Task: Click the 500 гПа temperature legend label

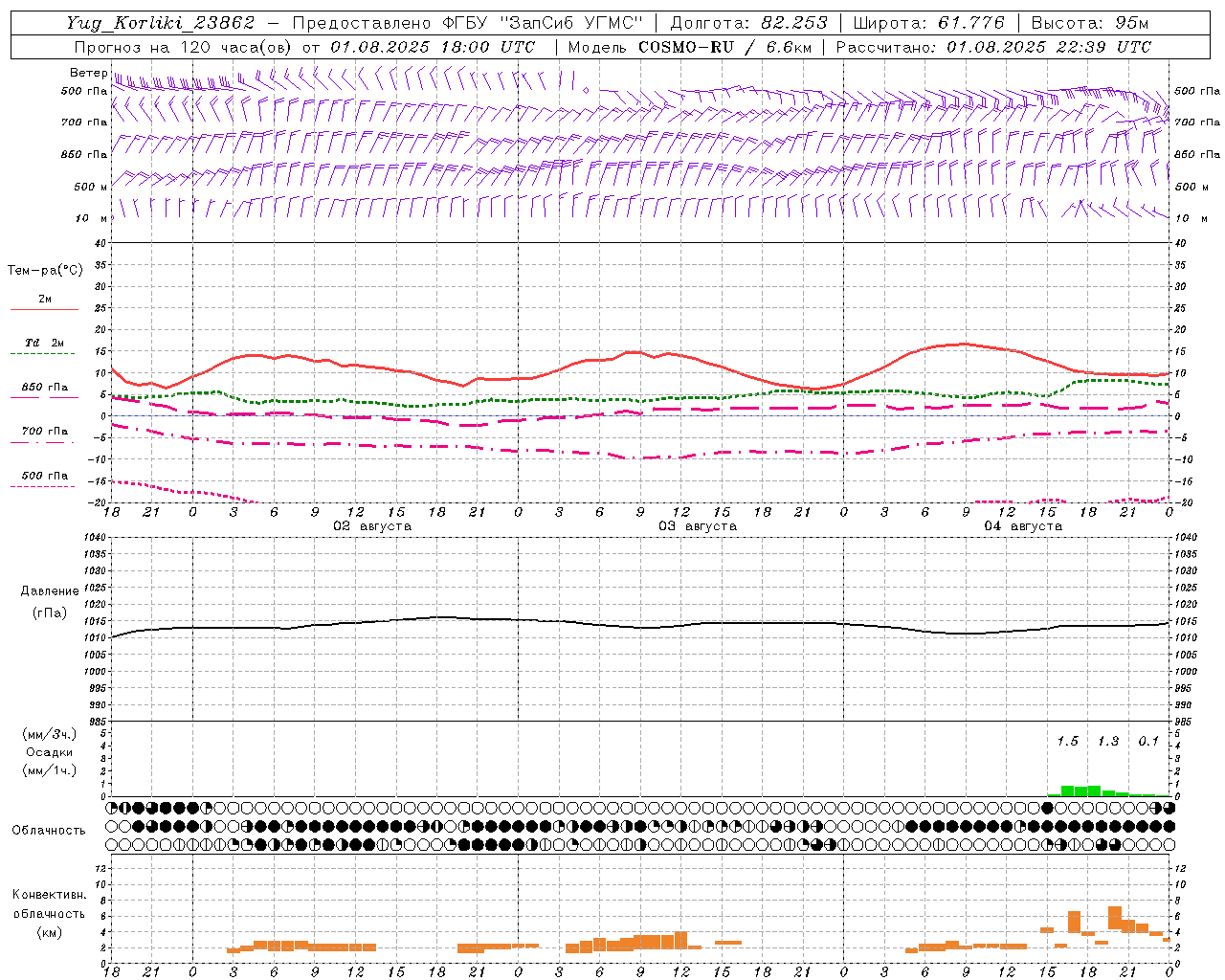Action: click(45, 476)
